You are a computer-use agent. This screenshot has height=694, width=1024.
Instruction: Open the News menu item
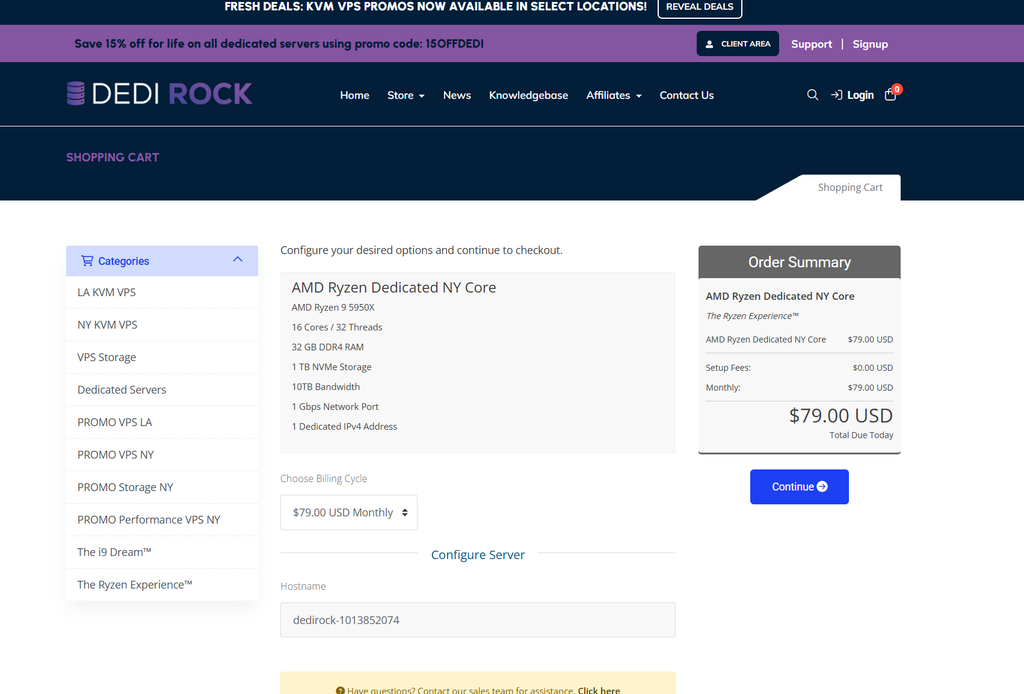tap(456, 95)
